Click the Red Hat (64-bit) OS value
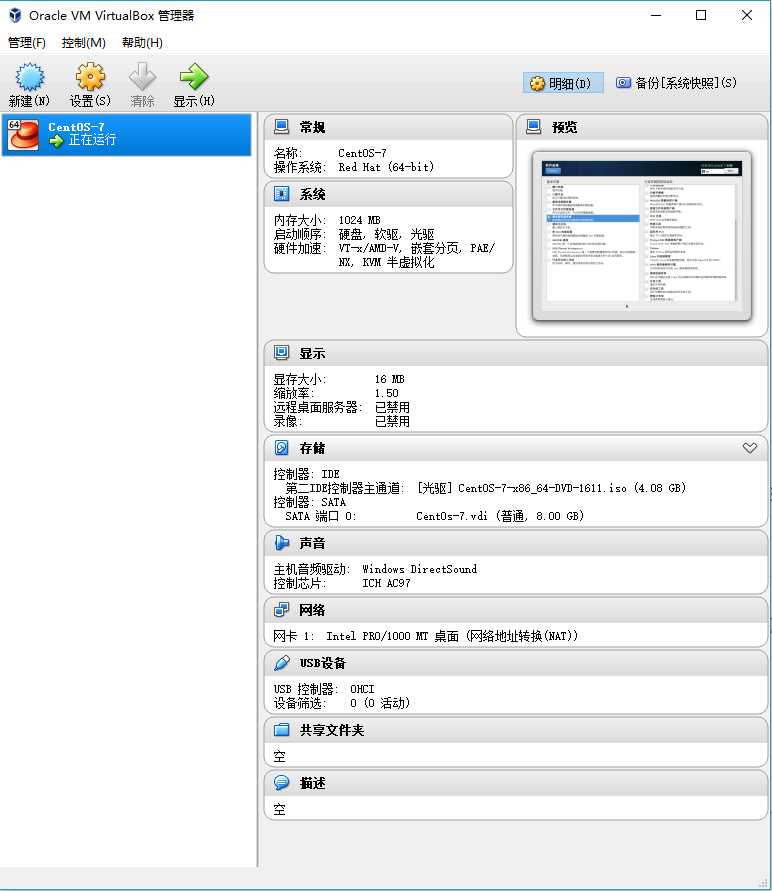The width and height of the screenshot is (772, 891). (x=386, y=167)
